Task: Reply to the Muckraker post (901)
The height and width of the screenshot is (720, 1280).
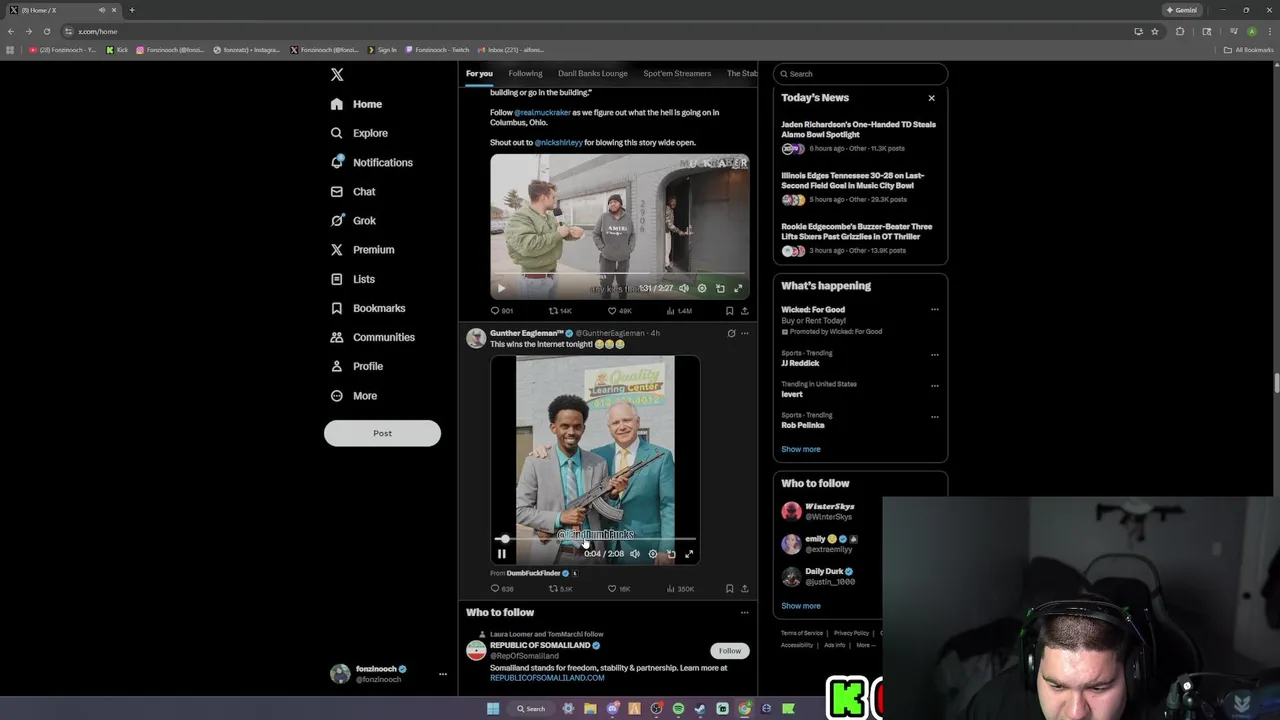Action: [x=502, y=311]
